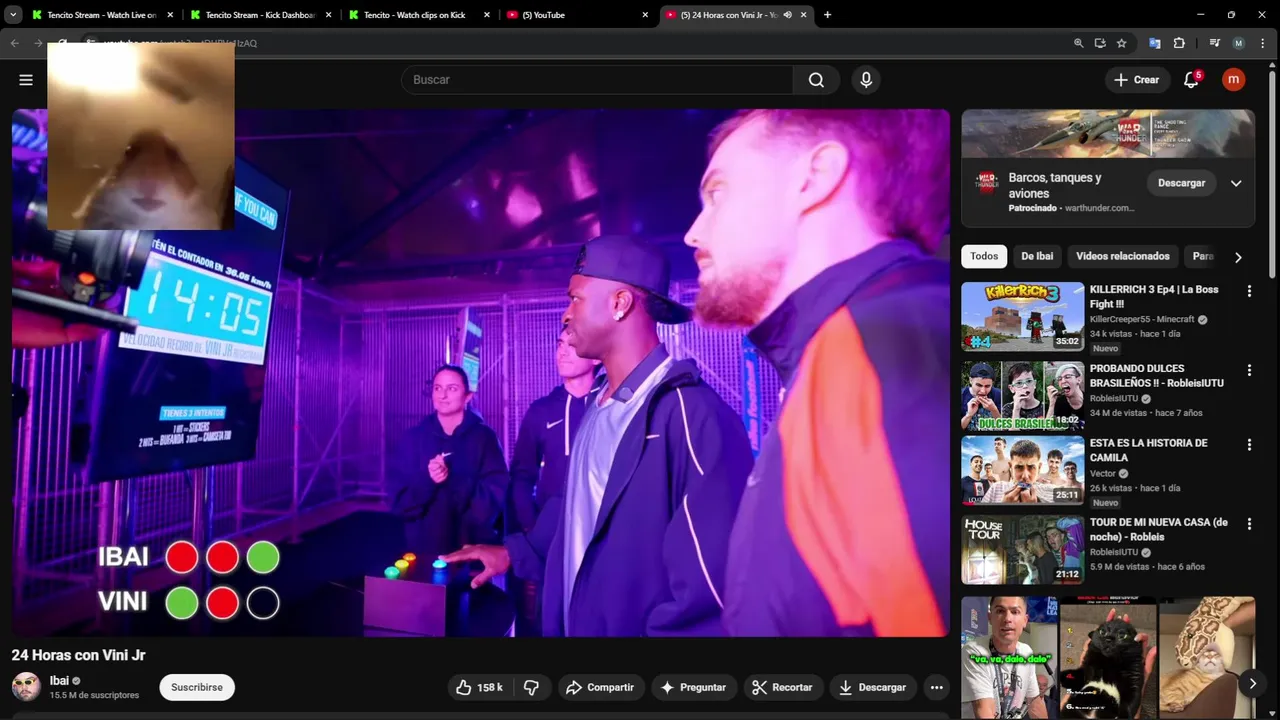1280x720 pixels.
Task: Open options for ESTA ES LA HISTORIA DE CAMILA
Action: 1249,445
